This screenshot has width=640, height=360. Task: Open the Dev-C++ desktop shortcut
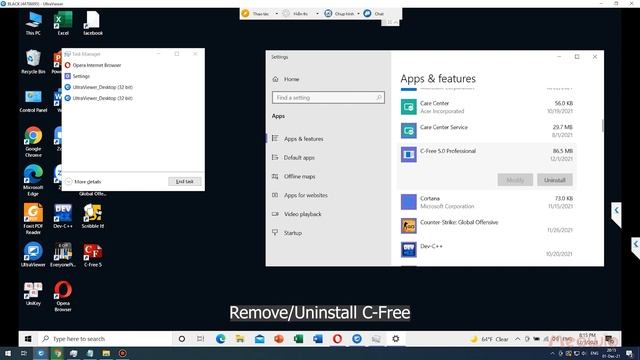coord(63,216)
